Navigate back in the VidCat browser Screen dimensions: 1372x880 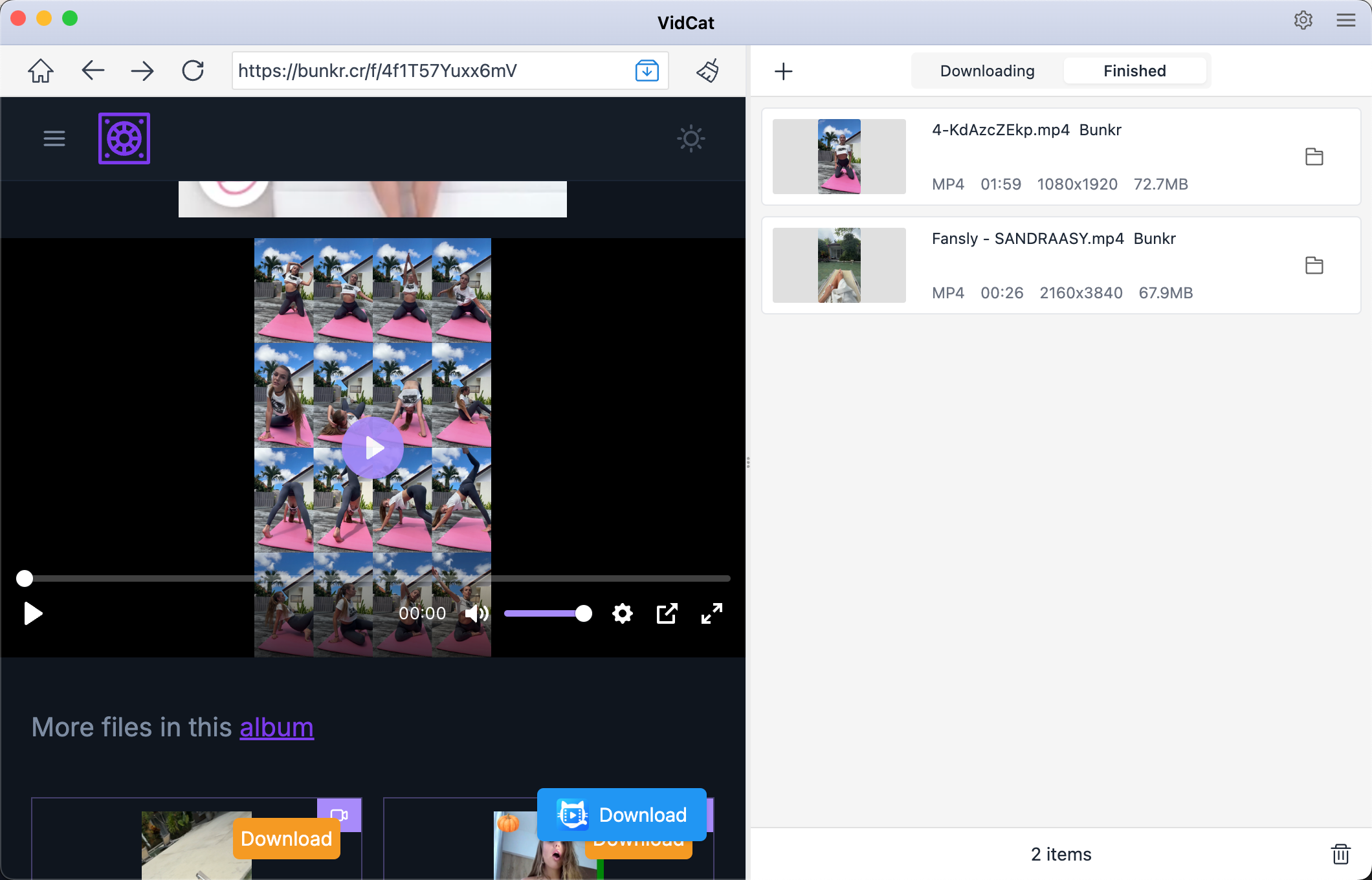tap(93, 70)
